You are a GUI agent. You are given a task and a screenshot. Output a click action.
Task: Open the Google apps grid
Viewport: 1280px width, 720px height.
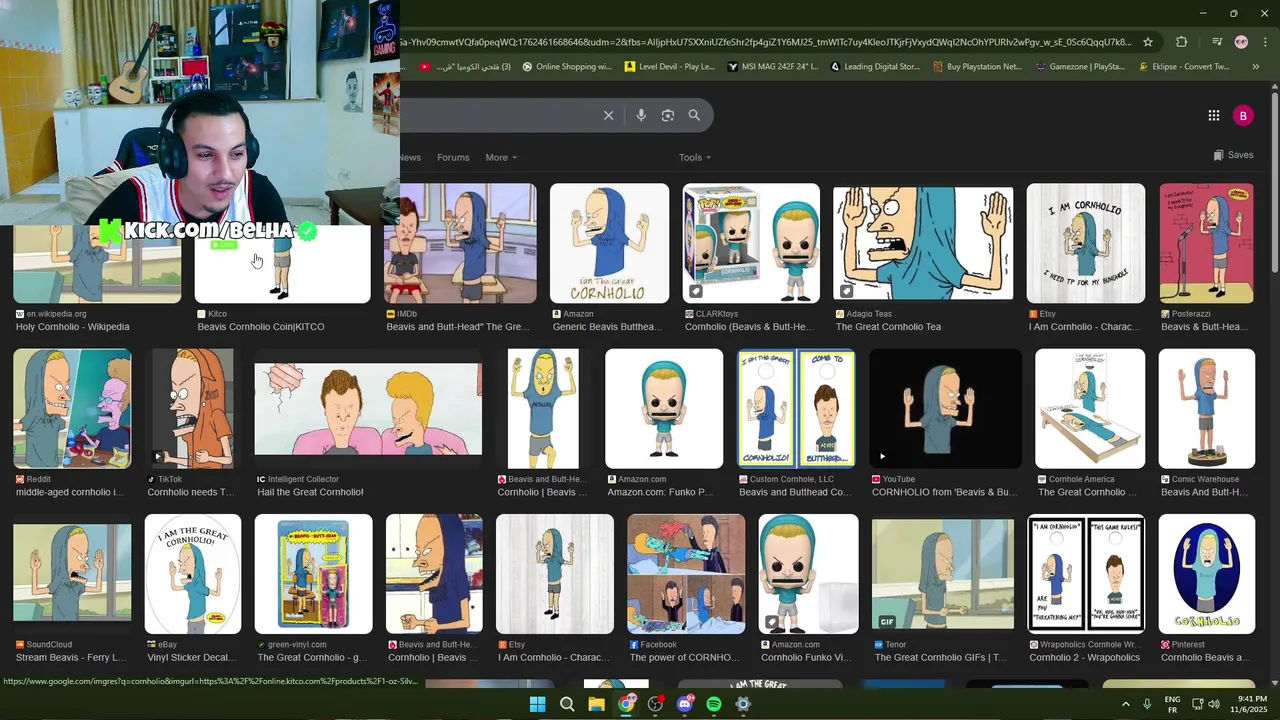1213,115
